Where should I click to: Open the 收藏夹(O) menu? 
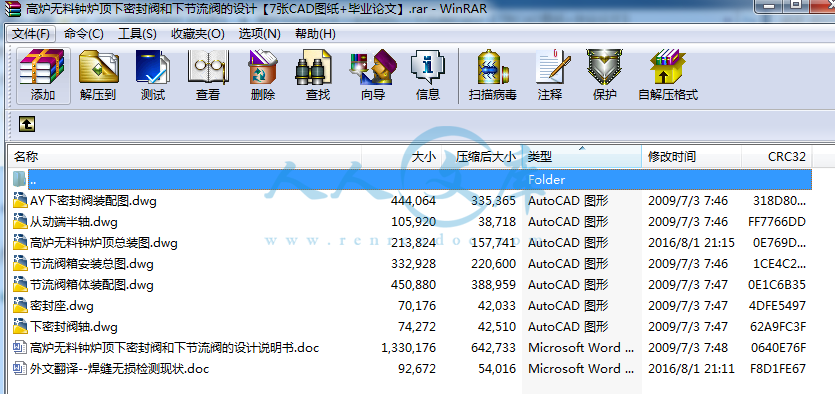pyautogui.click(x=198, y=34)
